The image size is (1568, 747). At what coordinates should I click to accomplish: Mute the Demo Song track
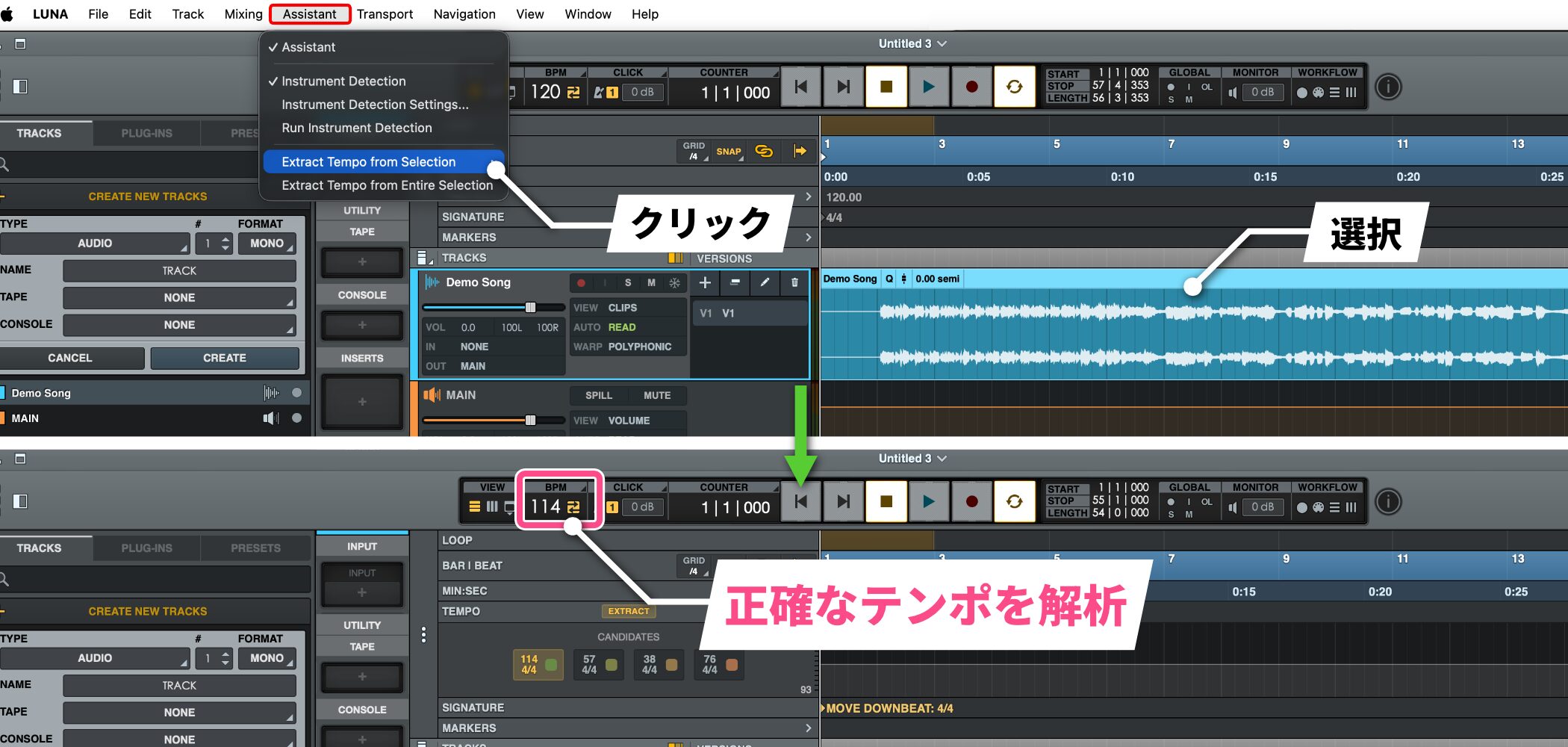point(651,283)
